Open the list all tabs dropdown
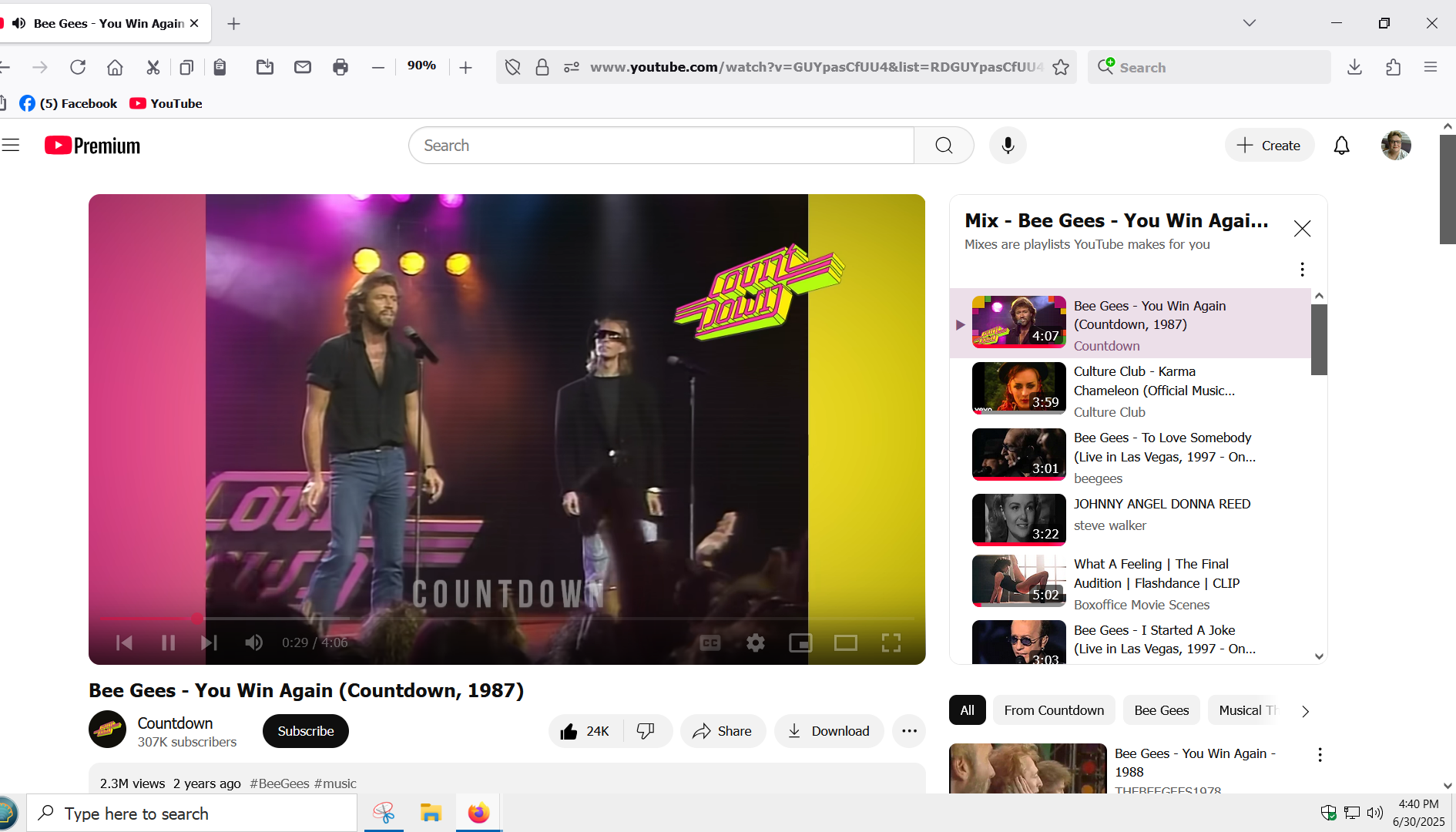1456x832 pixels. coord(1249,23)
